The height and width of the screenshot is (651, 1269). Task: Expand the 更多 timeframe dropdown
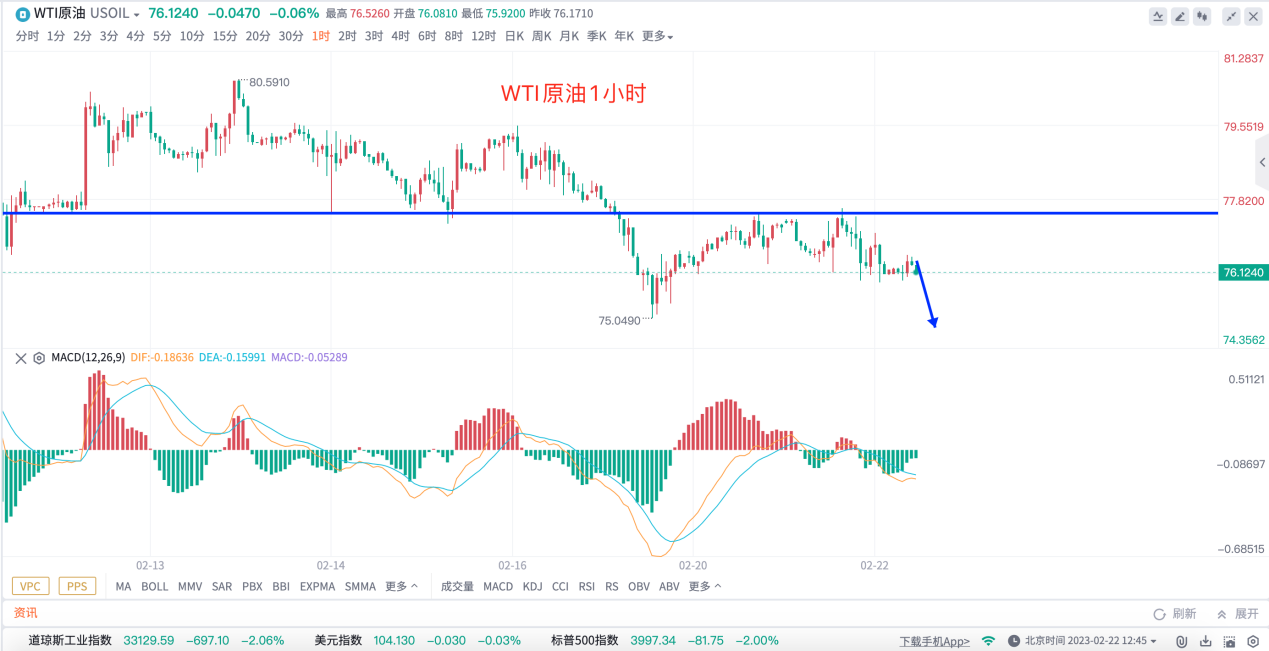coord(657,36)
